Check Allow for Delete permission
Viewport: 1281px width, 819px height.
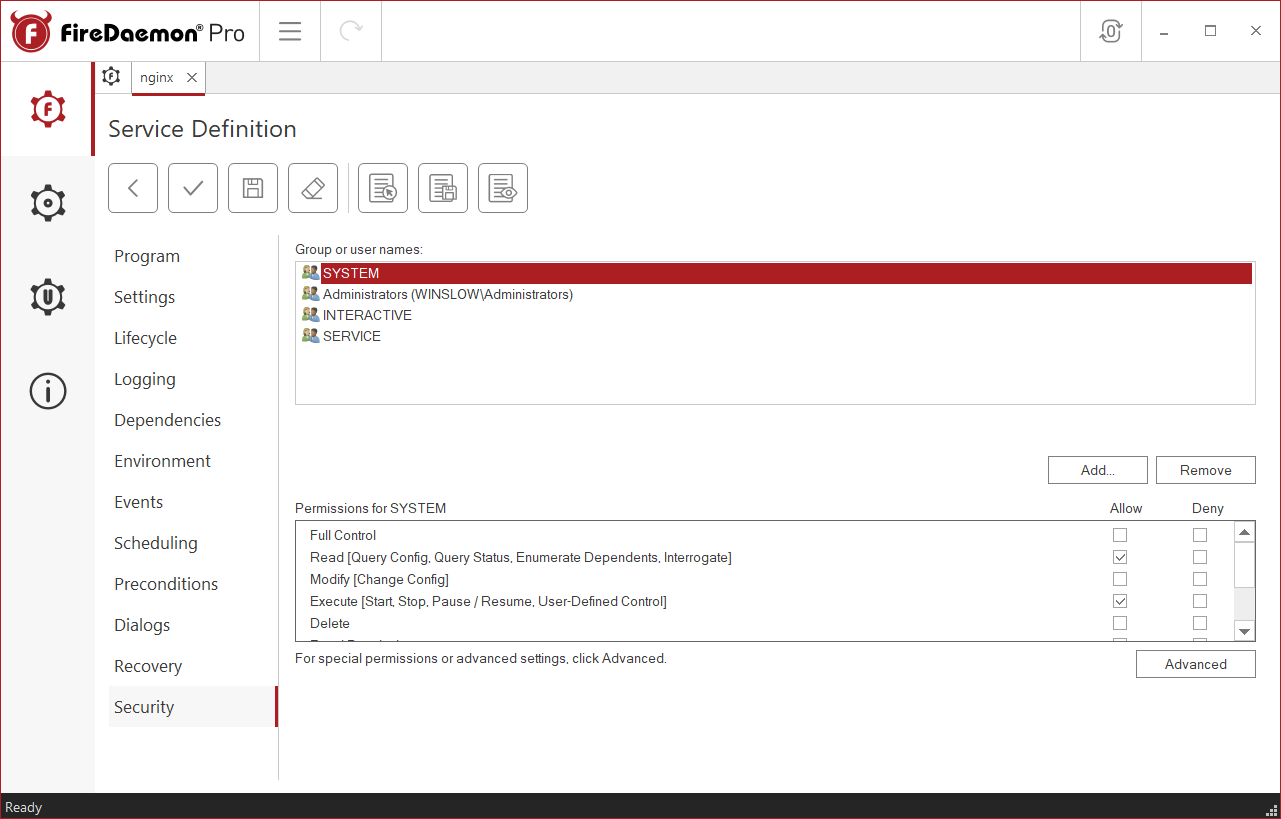click(x=1120, y=623)
